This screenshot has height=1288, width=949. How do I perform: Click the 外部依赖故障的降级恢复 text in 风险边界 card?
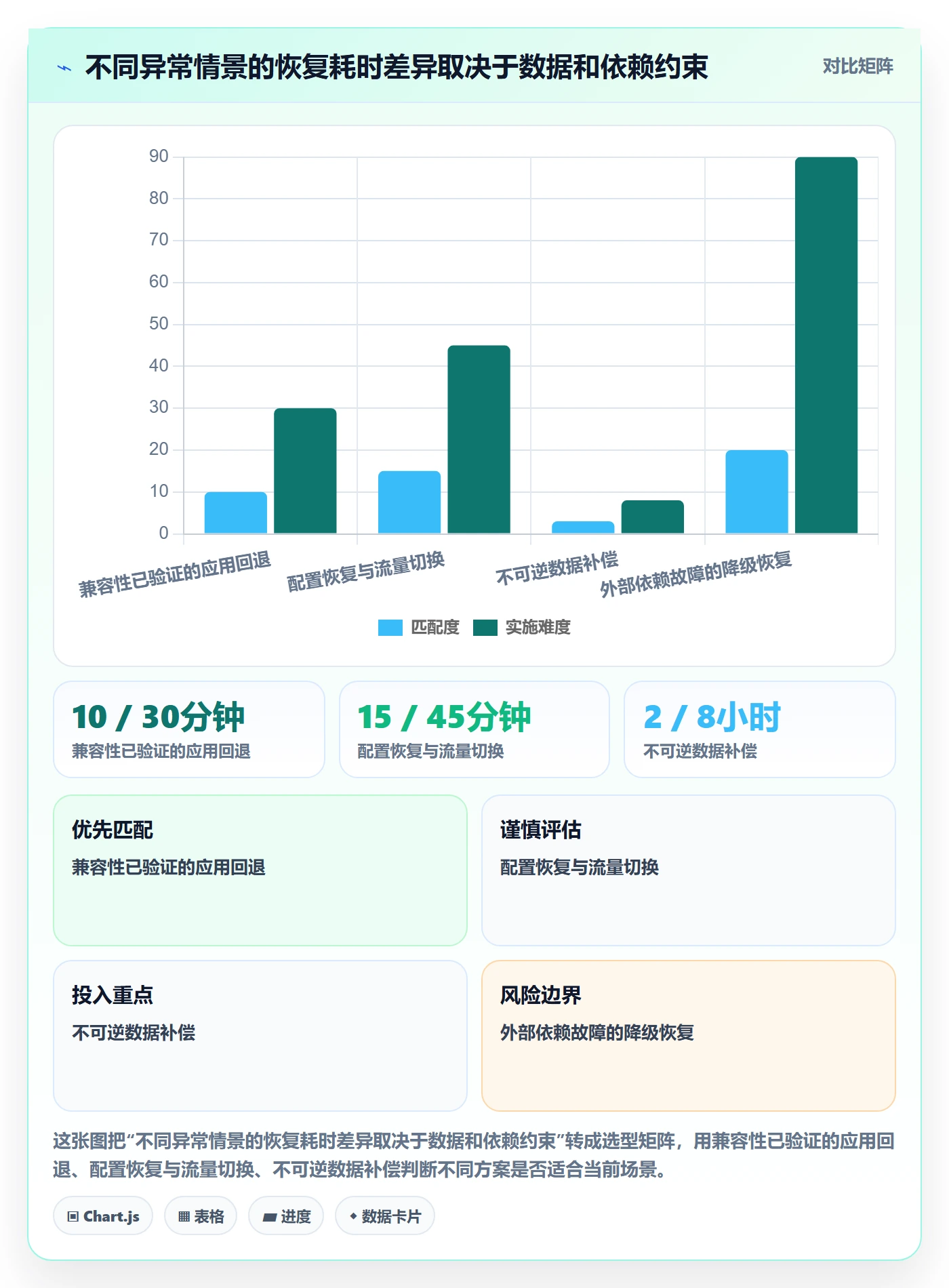[597, 1032]
